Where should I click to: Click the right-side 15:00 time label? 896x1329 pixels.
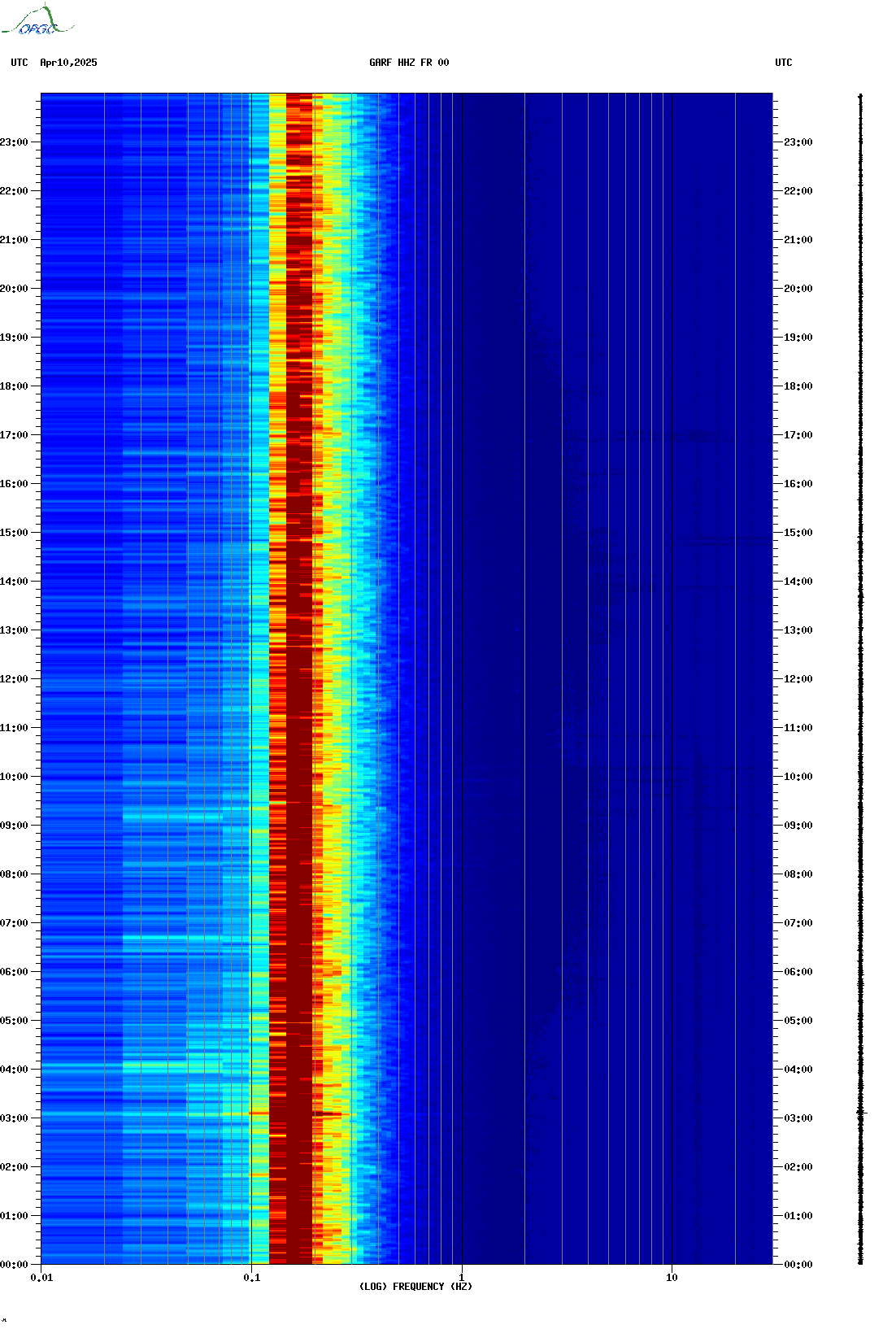[x=798, y=533]
